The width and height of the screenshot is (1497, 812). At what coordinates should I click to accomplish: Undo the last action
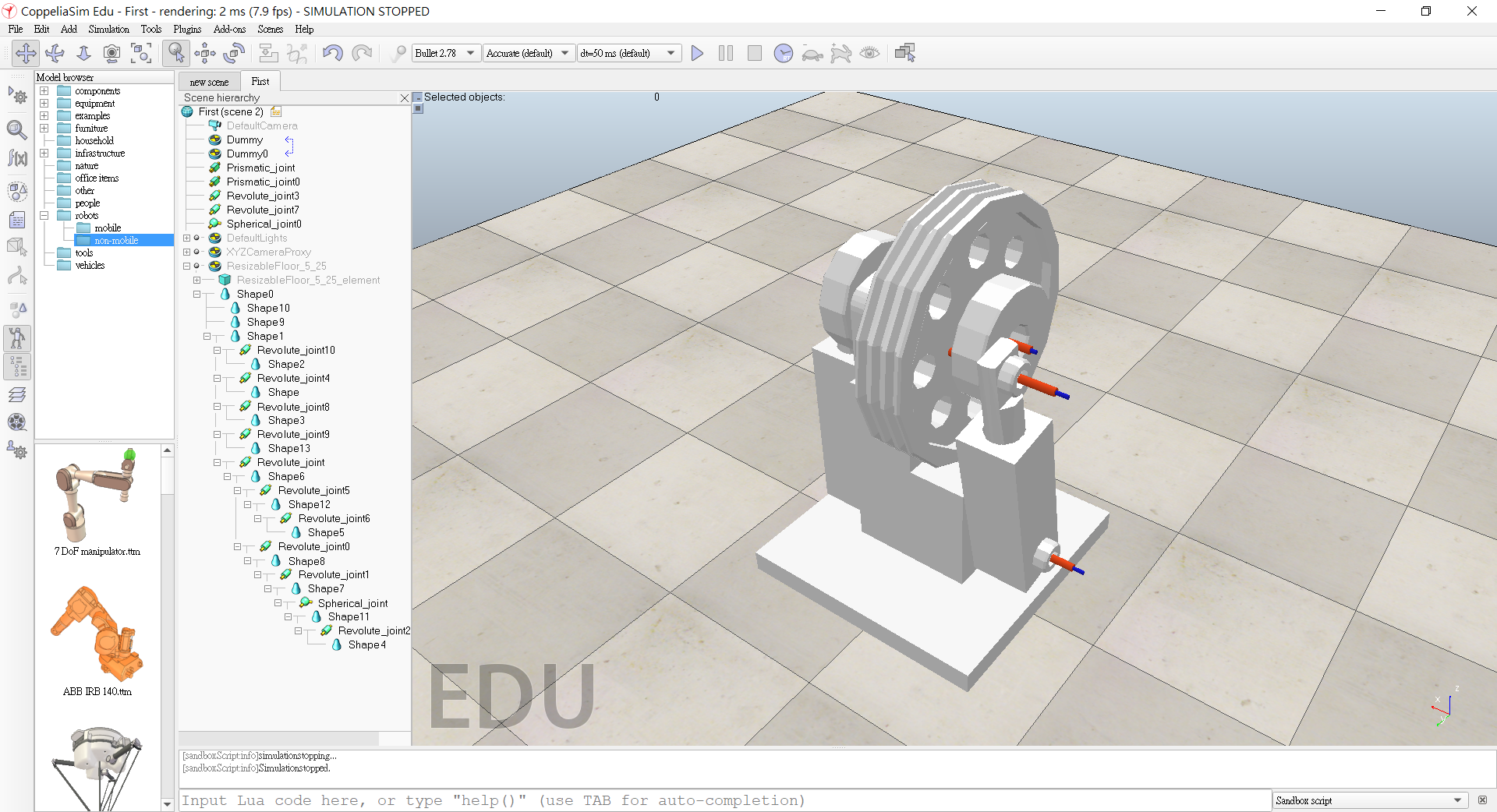click(333, 53)
